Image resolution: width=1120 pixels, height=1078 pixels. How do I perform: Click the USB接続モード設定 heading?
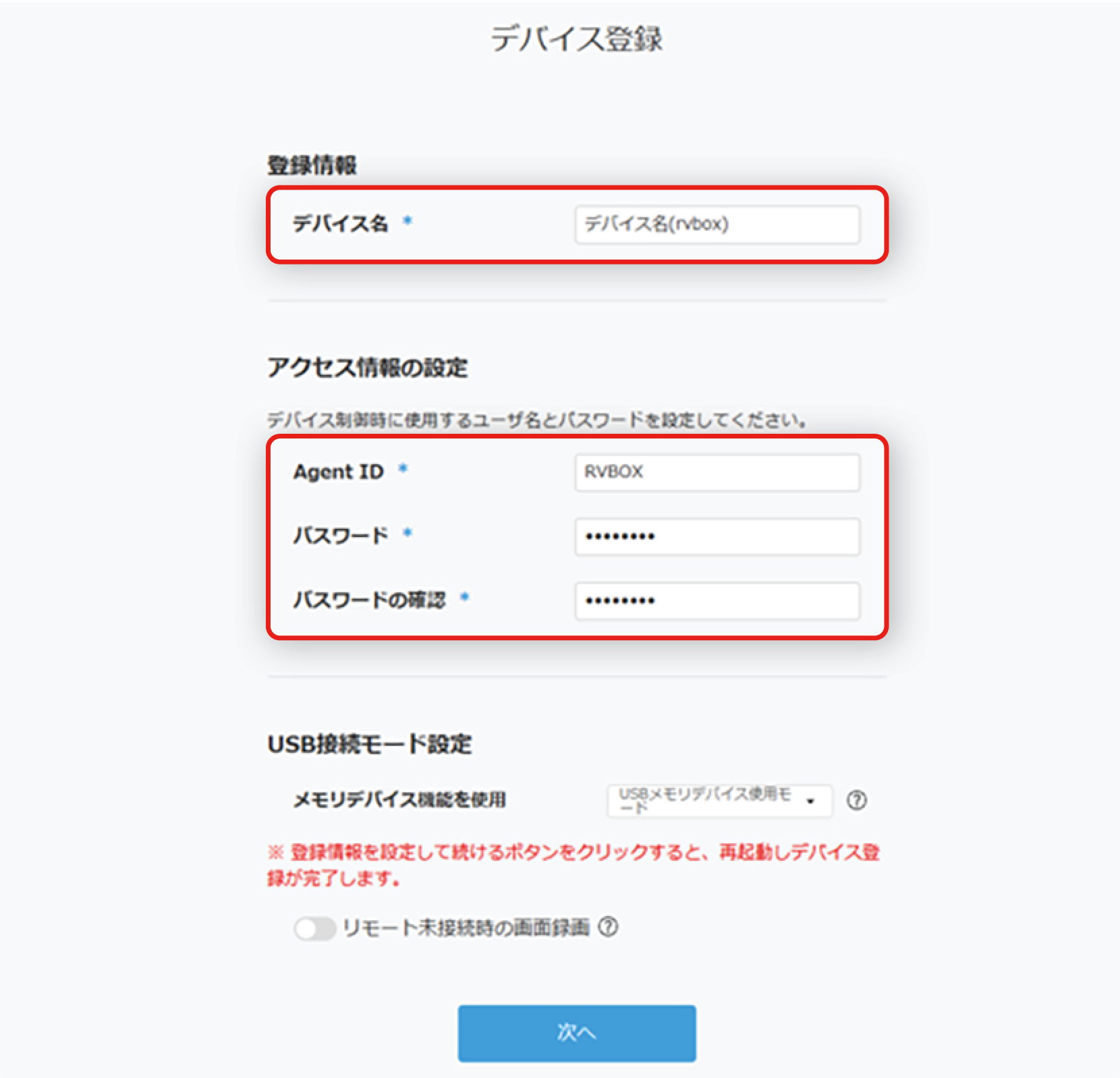(370, 744)
